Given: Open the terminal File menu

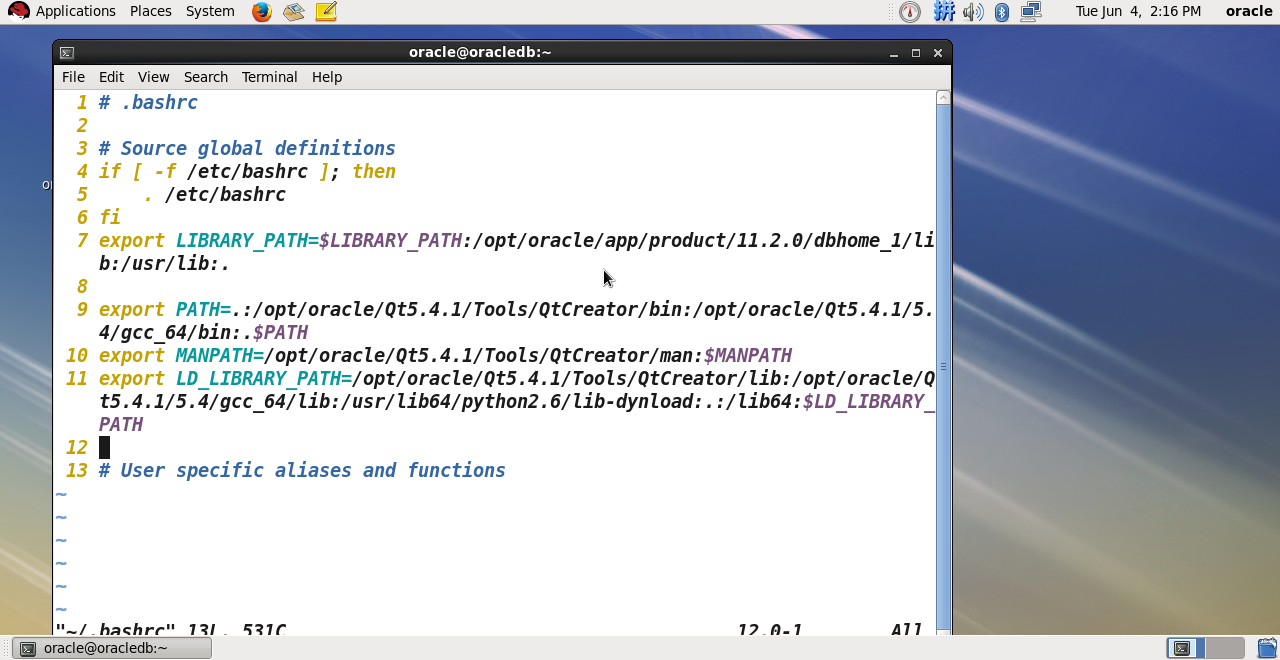Looking at the screenshot, I should (73, 77).
